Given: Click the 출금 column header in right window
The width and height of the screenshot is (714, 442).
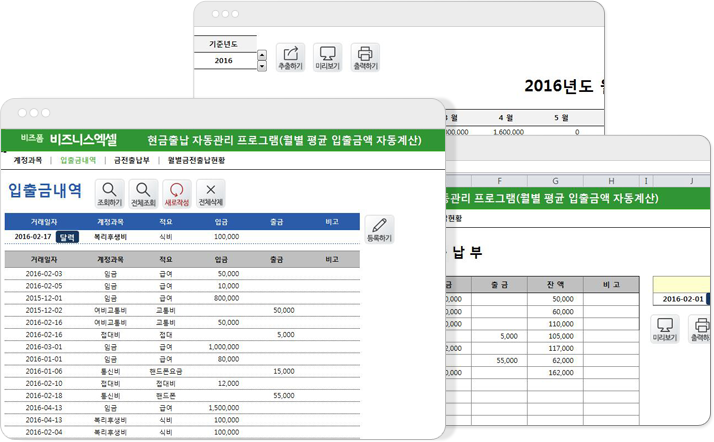Looking at the screenshot, I should pyautogui.click(x=499, y=285).
